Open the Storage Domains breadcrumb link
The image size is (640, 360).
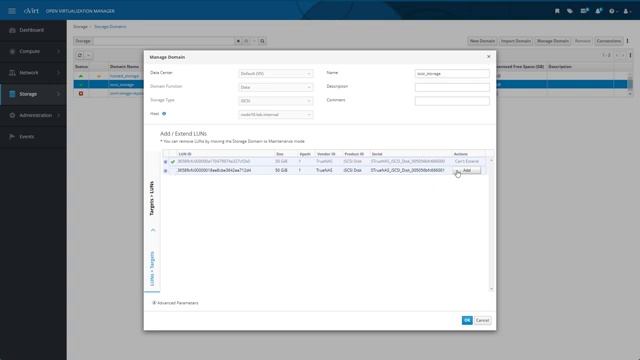pos(110,27)
